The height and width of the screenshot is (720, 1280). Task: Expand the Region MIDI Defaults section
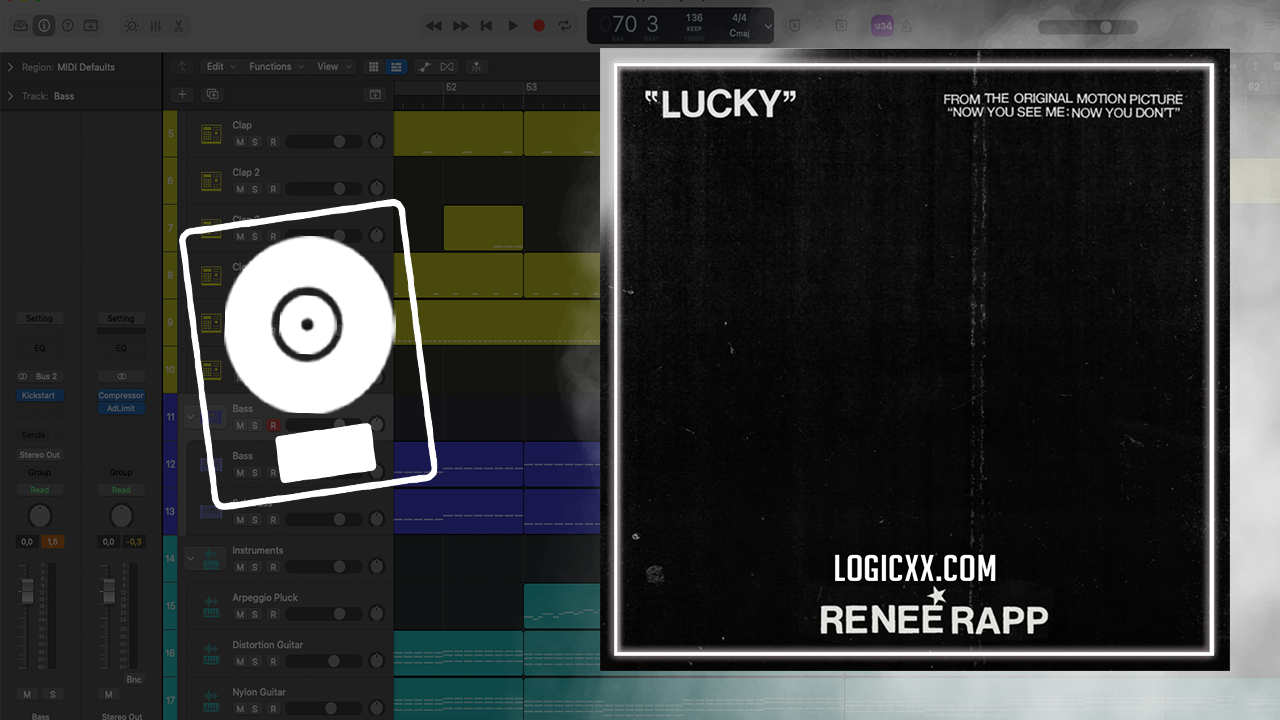10,67
